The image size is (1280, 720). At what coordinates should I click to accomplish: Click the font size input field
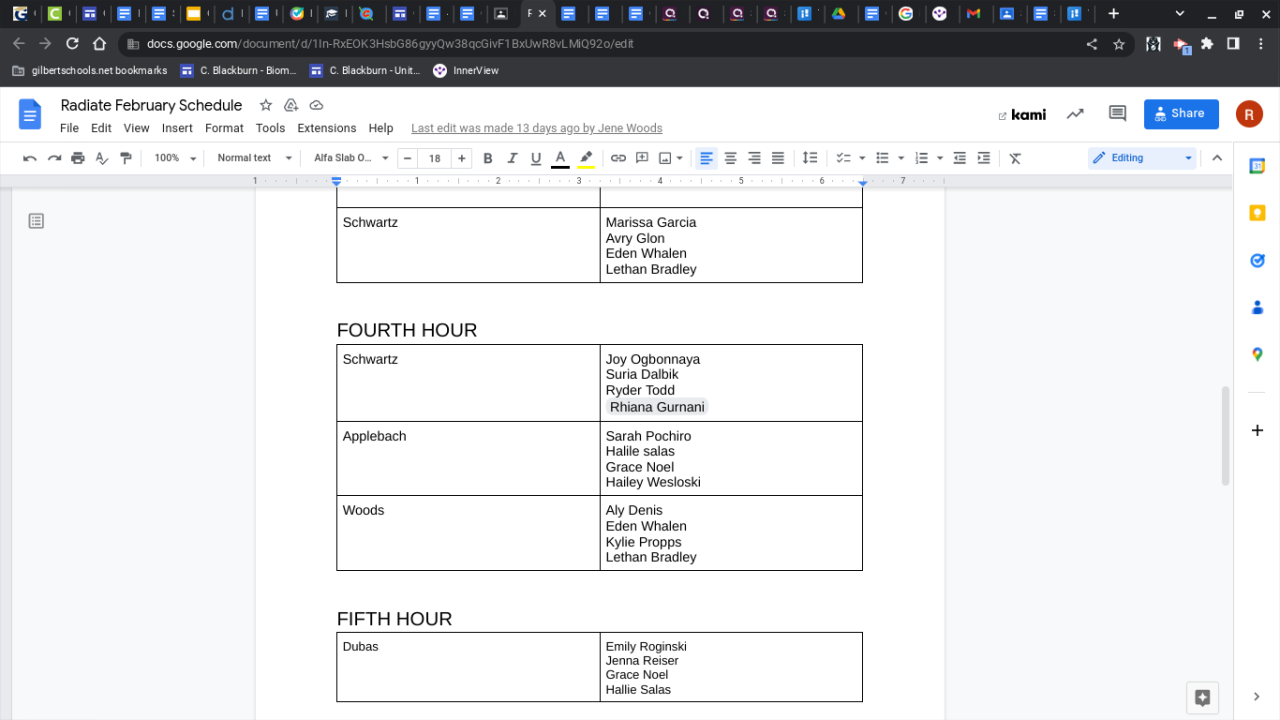click(x=434, y=158)
